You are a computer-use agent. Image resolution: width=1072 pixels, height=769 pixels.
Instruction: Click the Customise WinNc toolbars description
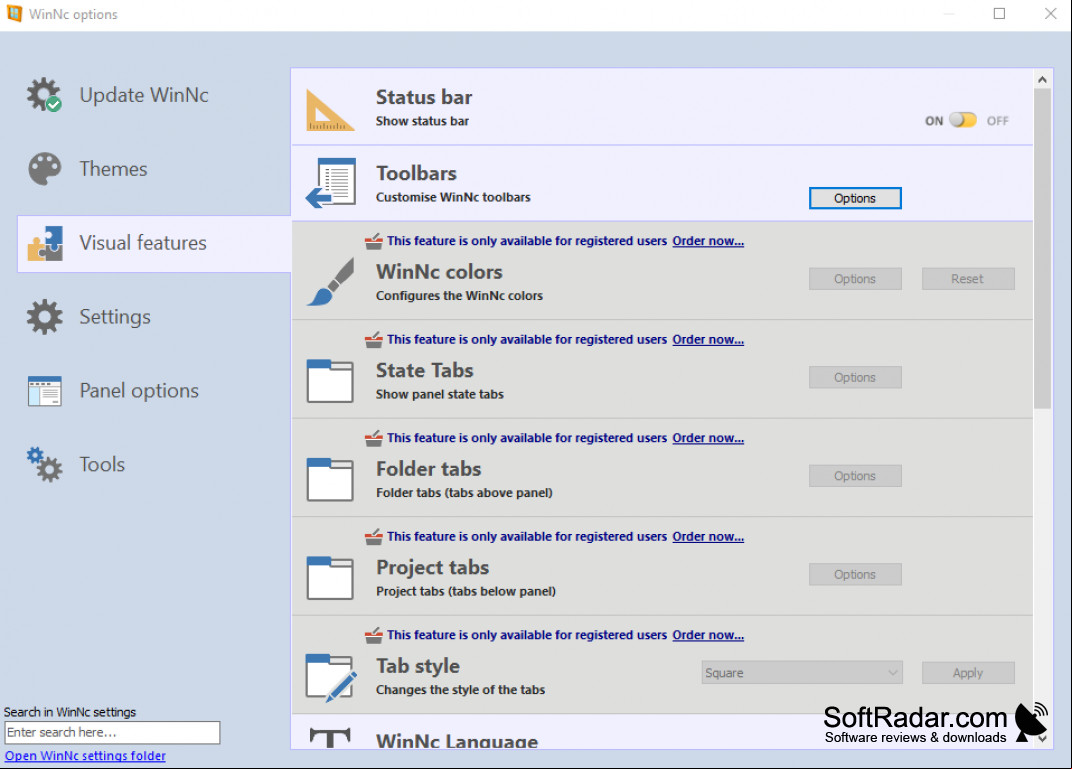point(453,197)
